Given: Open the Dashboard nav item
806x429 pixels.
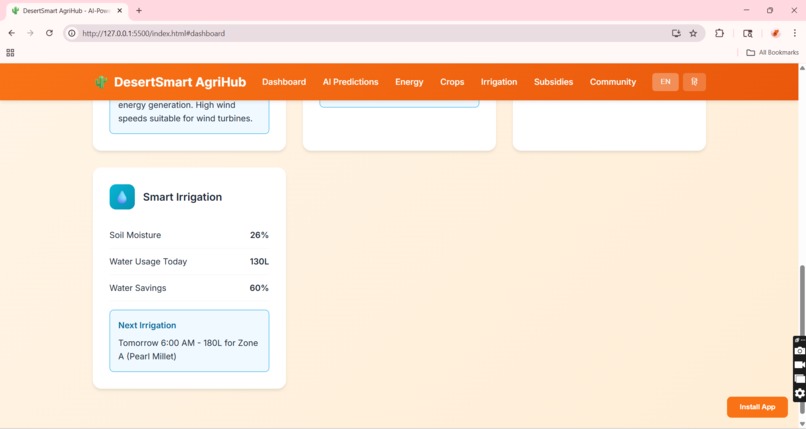Looking at the screenshot, I should click(x=284, y=82).
